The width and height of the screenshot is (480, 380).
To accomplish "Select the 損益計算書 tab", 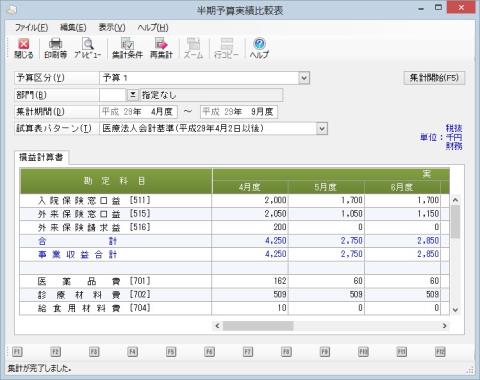I will pyautogui.click(x=41, y=157).
